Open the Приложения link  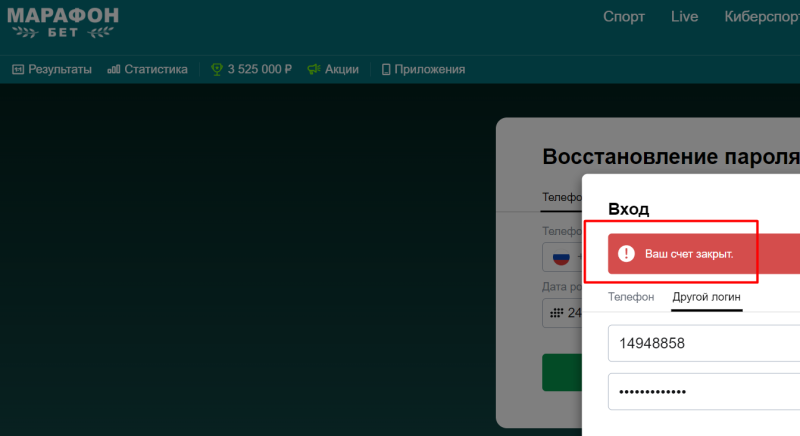[430, 70]
